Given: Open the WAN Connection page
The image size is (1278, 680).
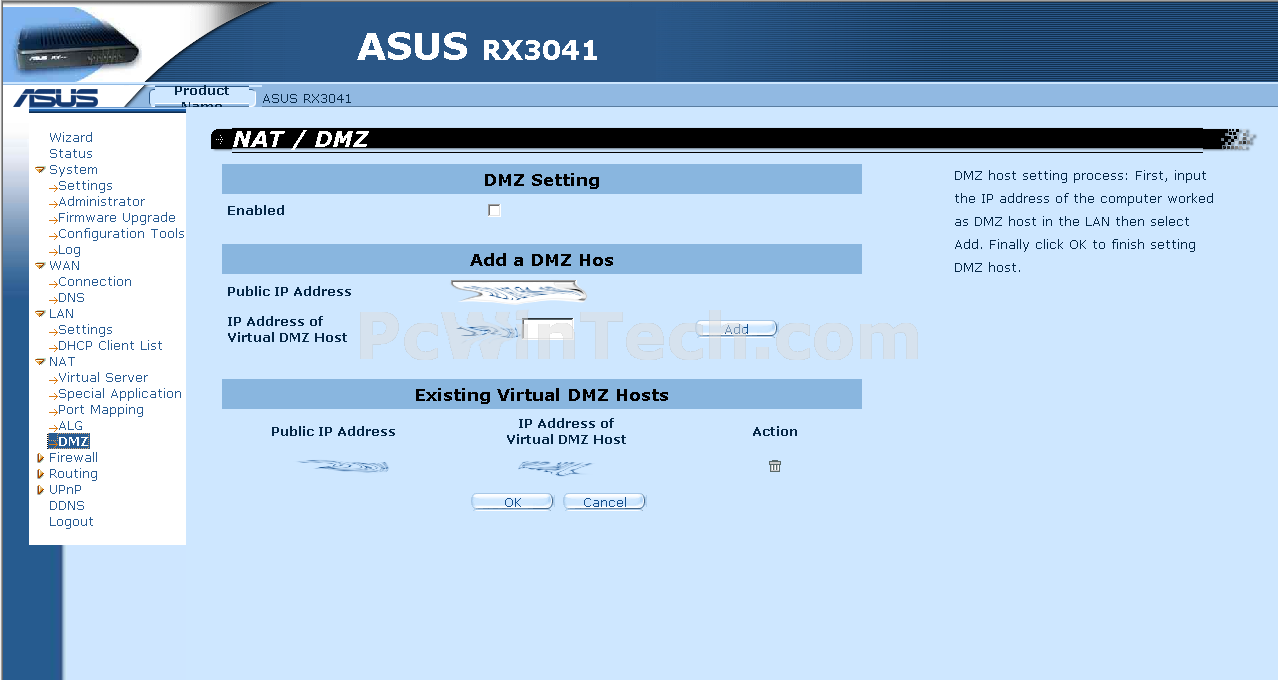Looking at the screenshot, I should 95,282.
